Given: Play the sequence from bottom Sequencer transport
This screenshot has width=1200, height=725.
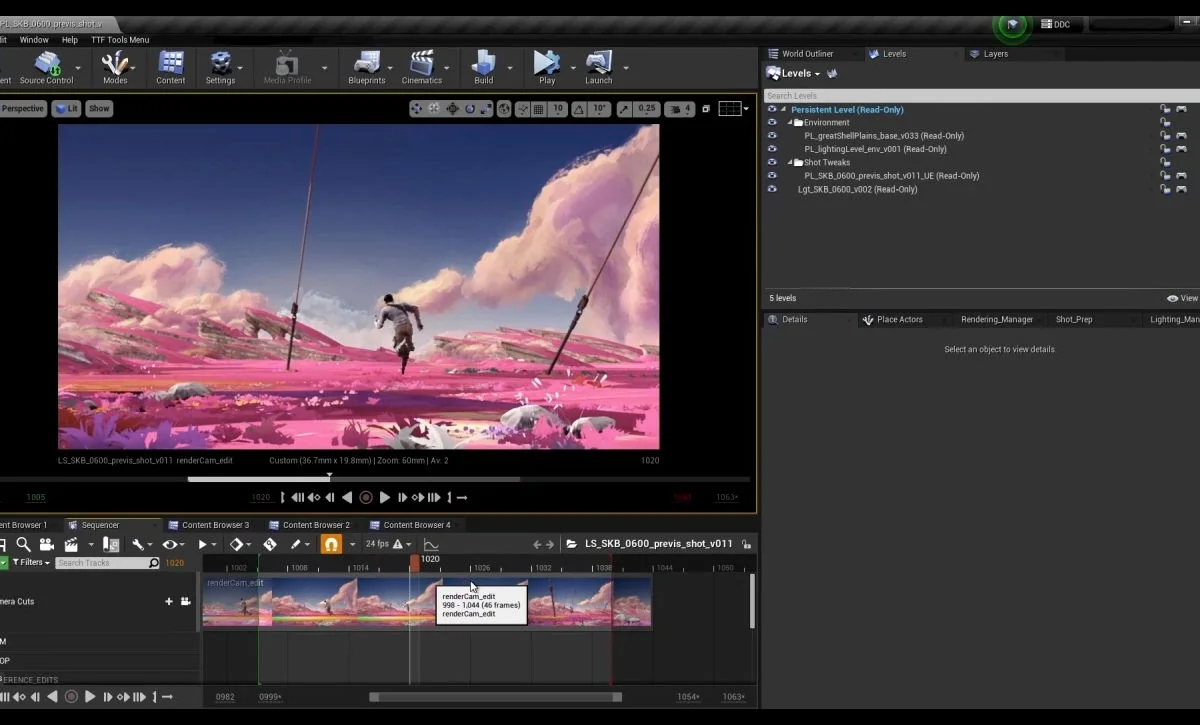Looking at the screenshot, I should (90, 696).
